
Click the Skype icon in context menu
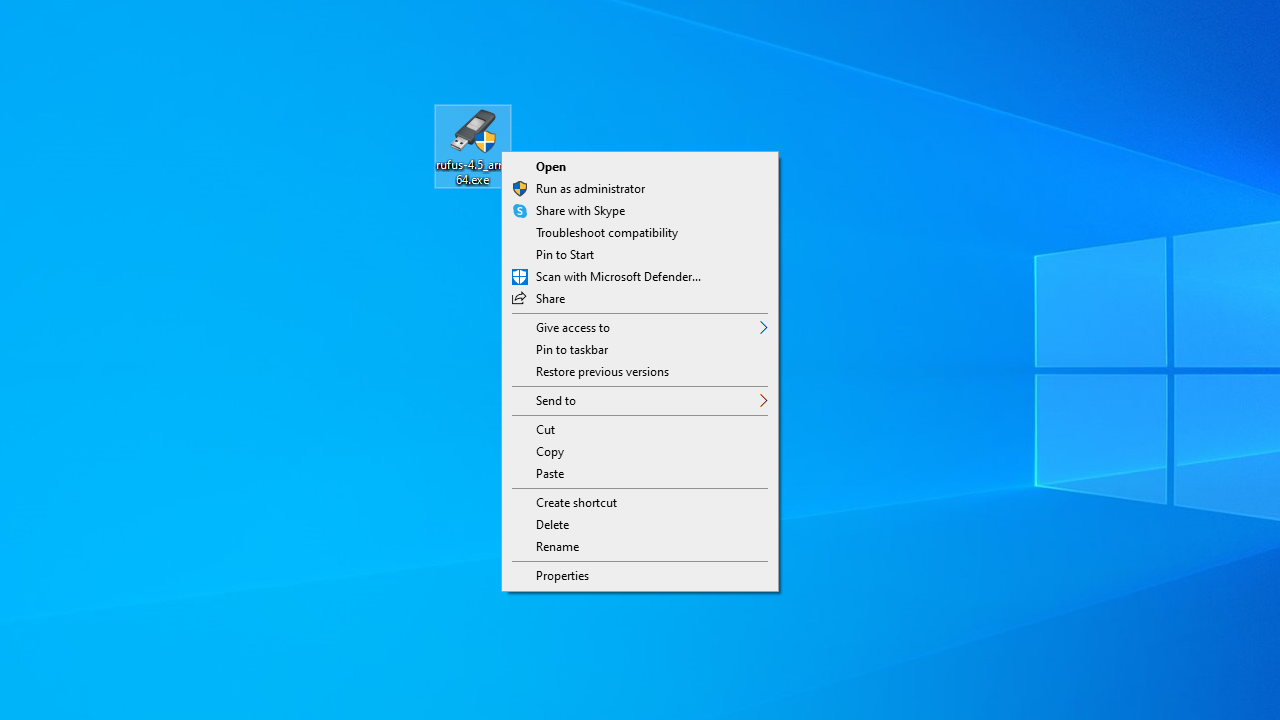520,211
